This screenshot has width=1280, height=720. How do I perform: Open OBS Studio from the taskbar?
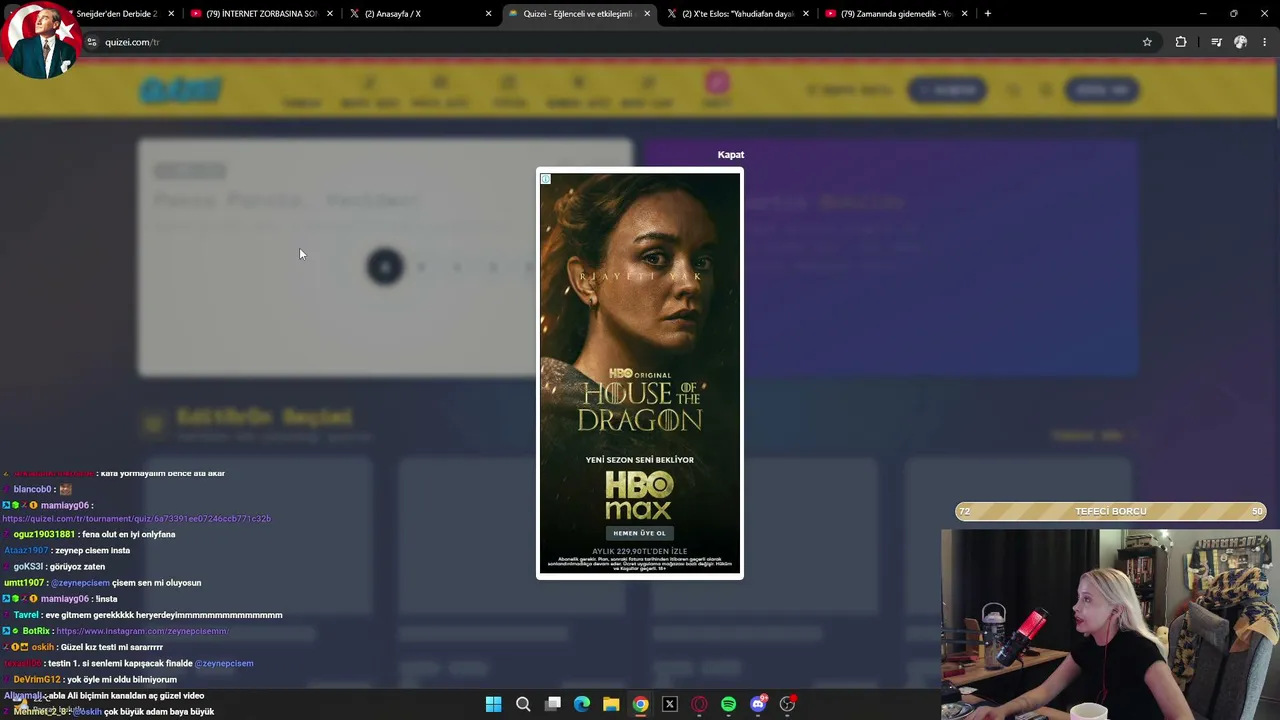pos(788,704)
